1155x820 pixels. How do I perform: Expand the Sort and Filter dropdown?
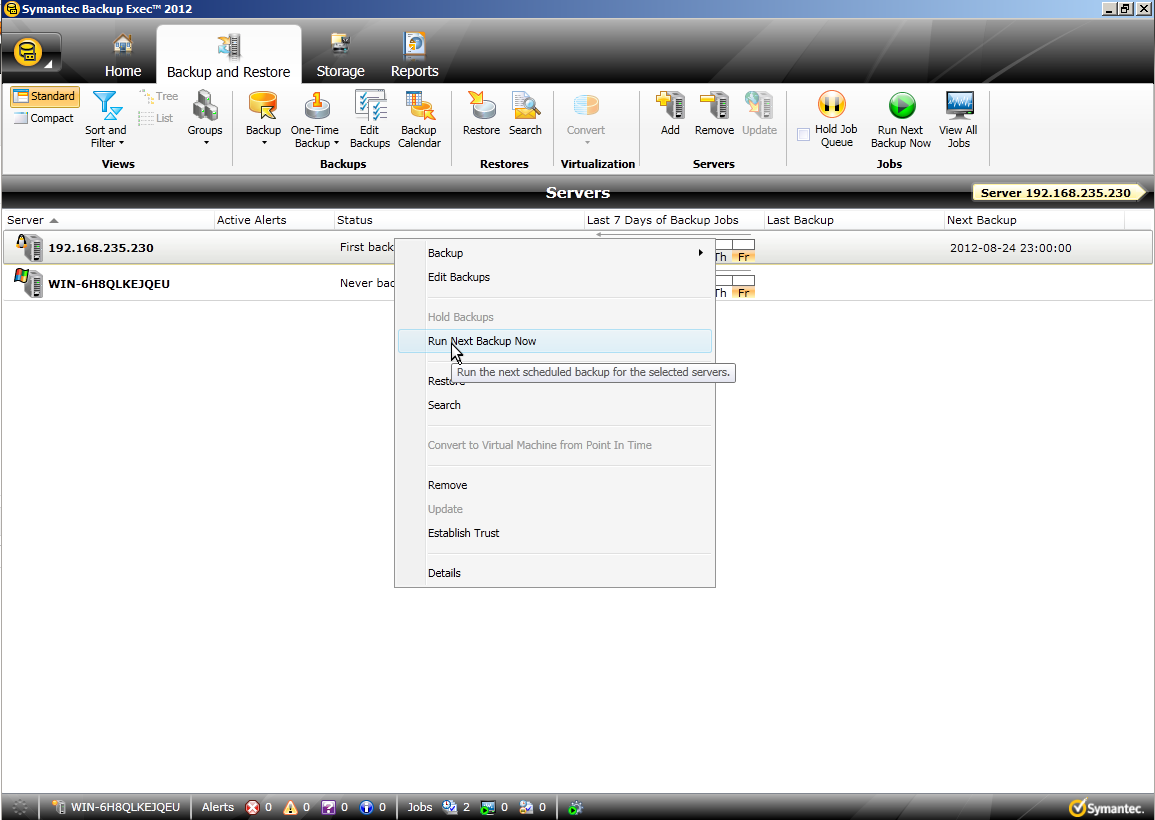(105, 120)
